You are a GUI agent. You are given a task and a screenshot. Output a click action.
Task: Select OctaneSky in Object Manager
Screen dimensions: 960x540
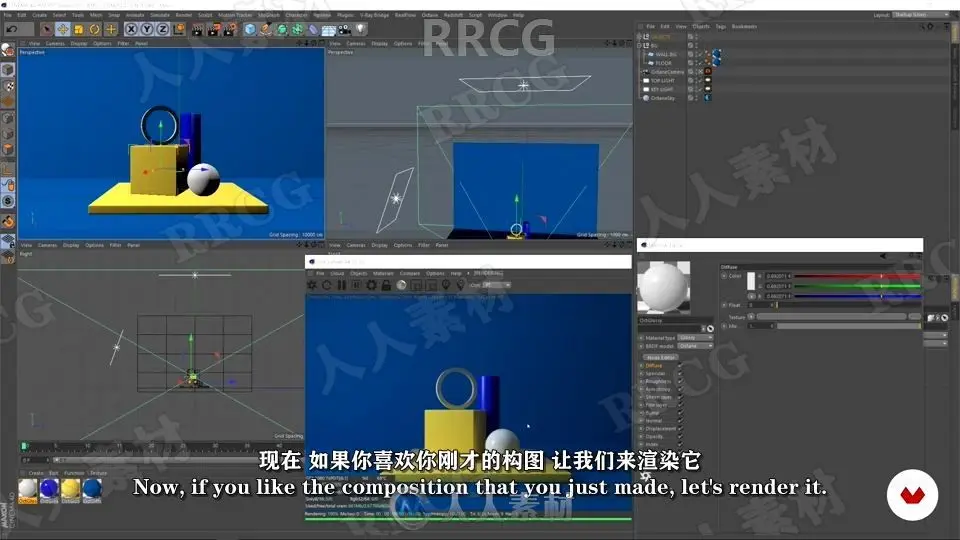663,98
